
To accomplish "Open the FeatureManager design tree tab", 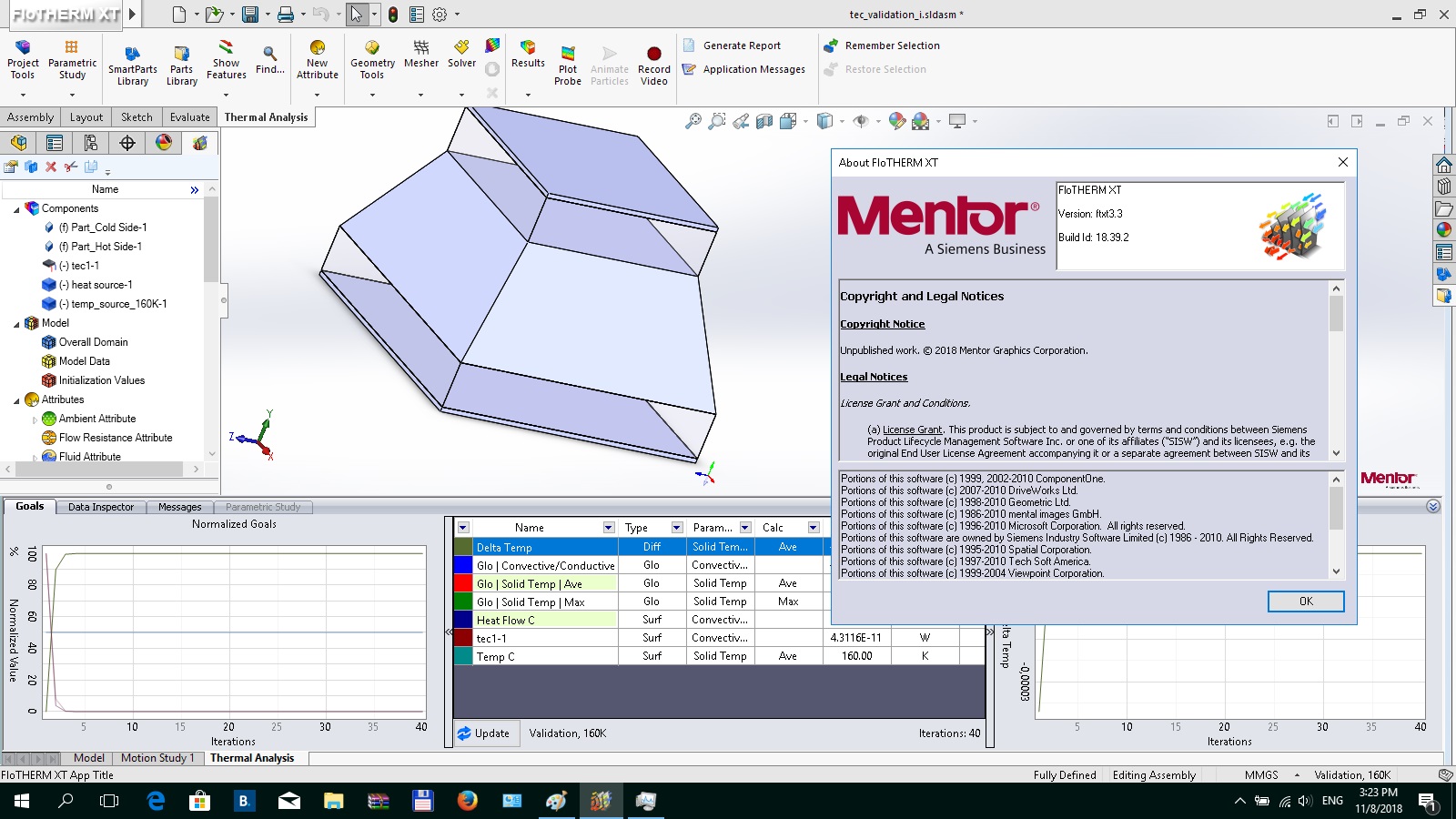I will click(x=18, y=143).
